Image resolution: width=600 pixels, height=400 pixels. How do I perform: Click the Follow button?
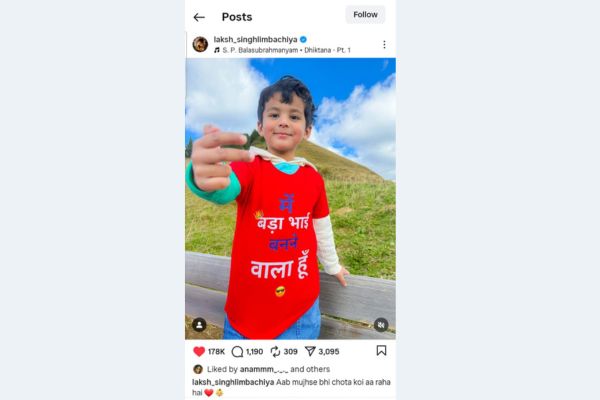tap(365, 15)
